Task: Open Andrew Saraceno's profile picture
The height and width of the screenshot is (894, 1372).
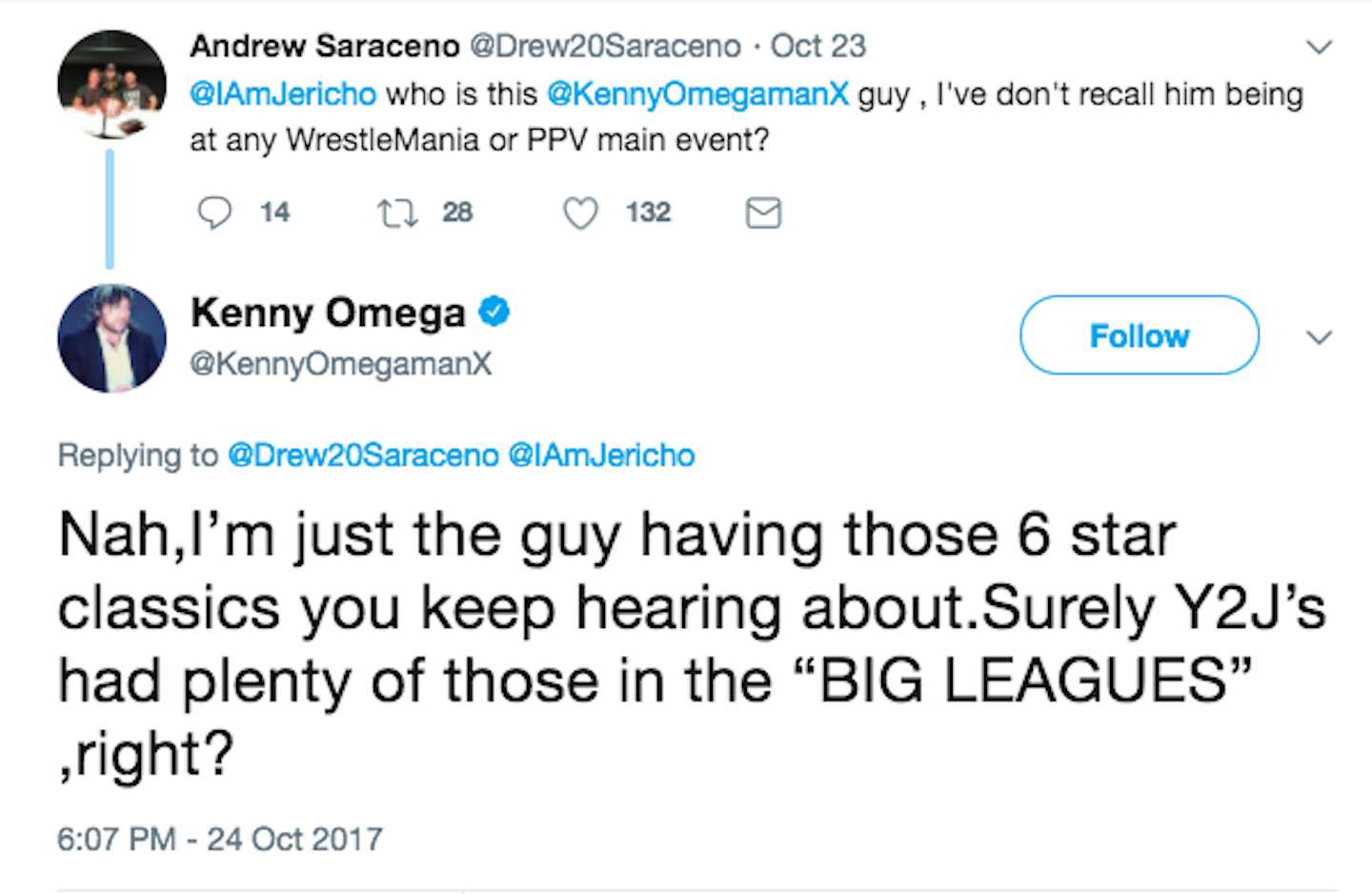Action: pos(111,84)
